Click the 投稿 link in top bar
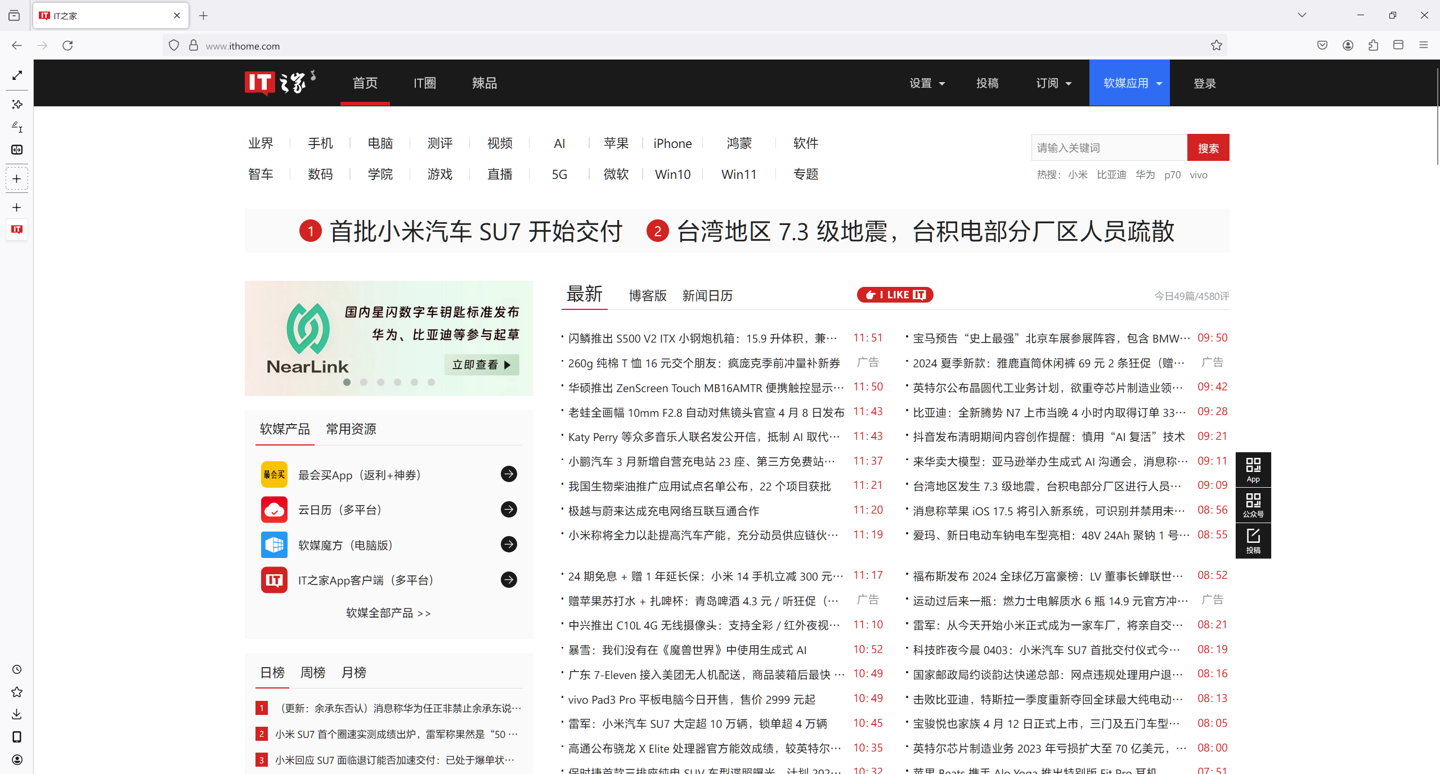 pos(987,83)
